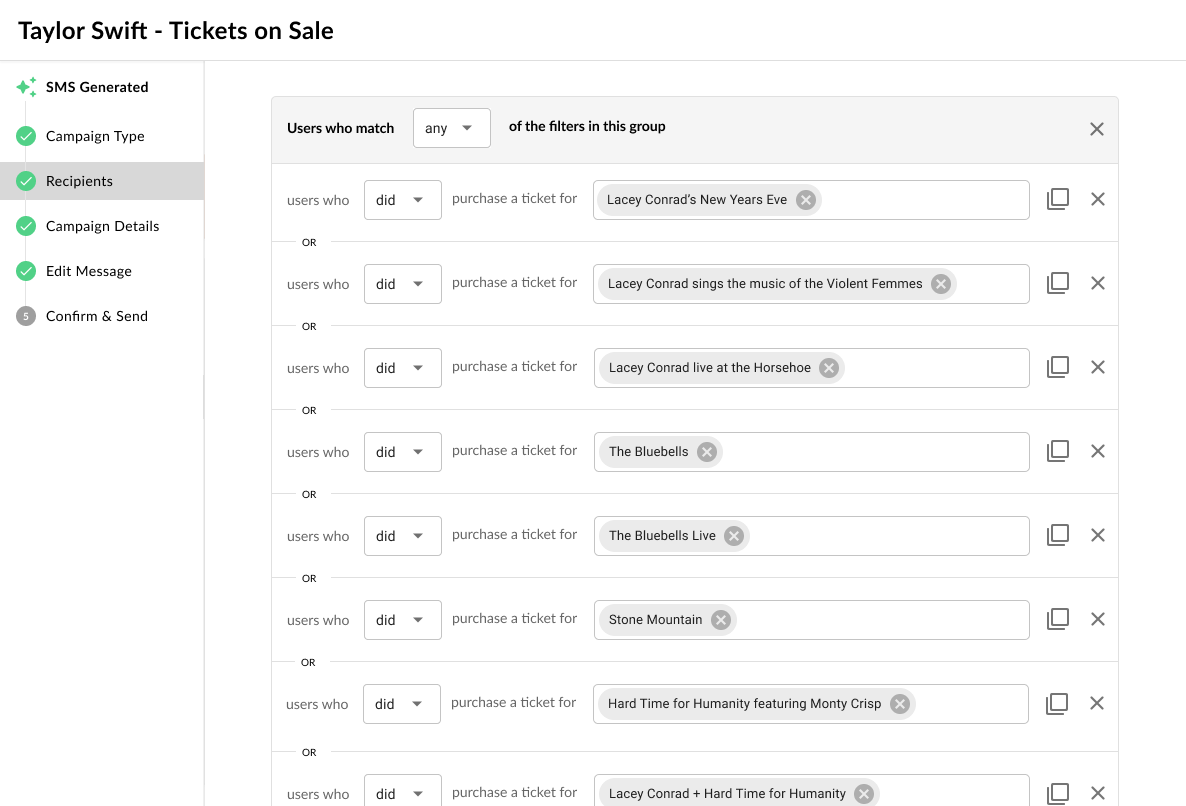Delete the Stone Mountain filter row

click(x=1098, y=618)
